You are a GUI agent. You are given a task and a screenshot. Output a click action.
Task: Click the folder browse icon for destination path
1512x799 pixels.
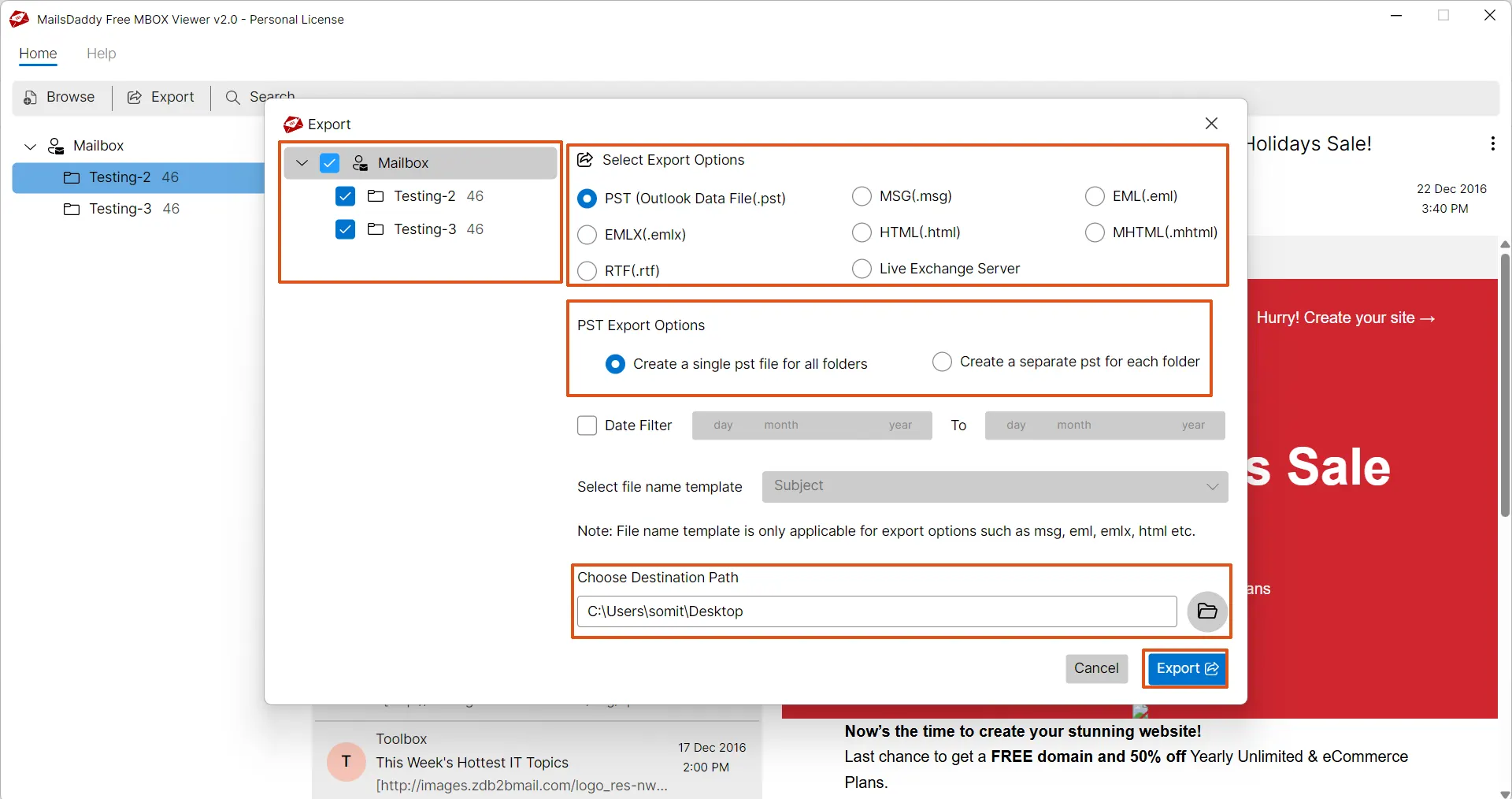[1206, 611]
